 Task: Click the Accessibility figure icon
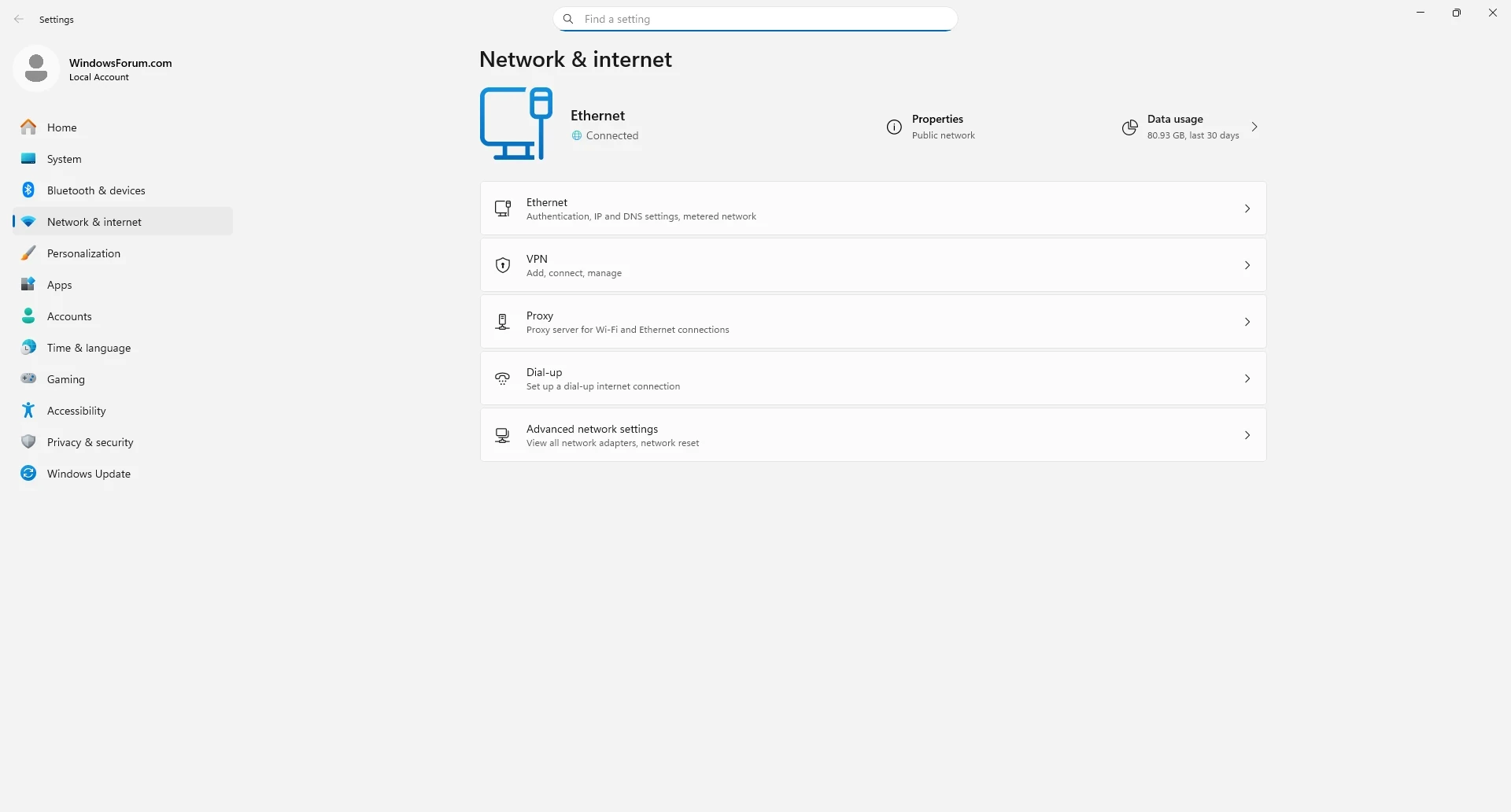(28, 410)
